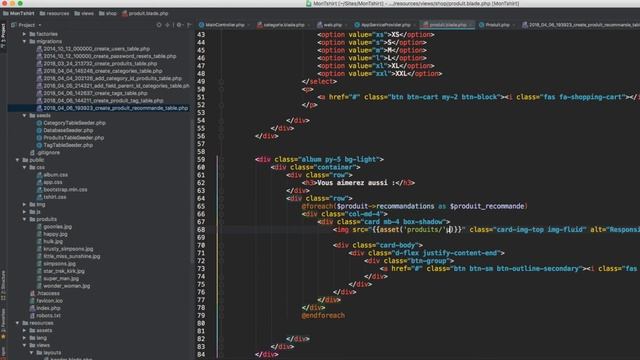Click the locate/scroll from source icon in Project panel

(x=159, y=25)
